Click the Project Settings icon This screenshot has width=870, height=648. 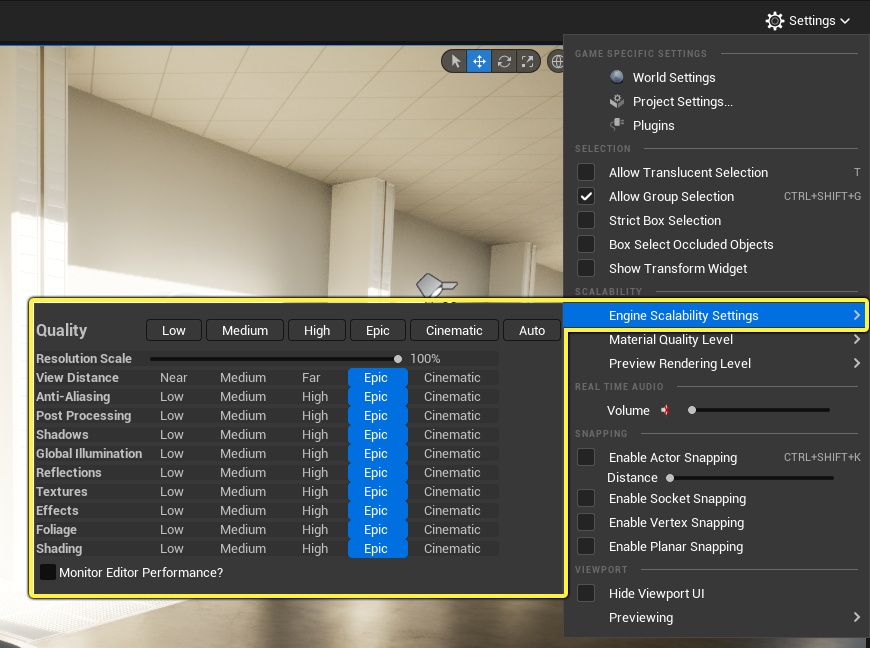[616, 101]
